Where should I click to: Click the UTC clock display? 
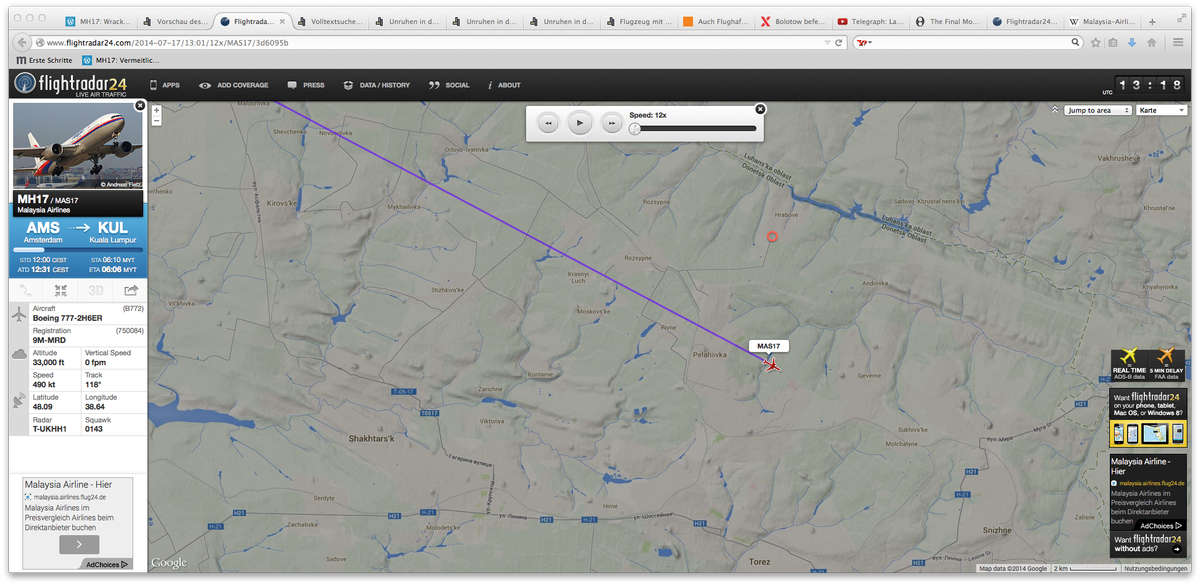[1152, 85]
